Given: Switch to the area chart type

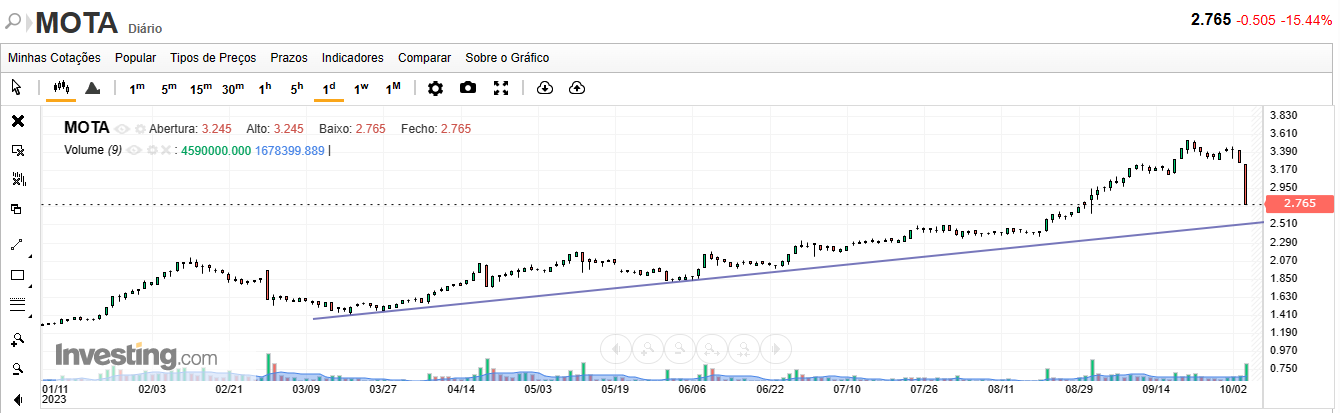Looking at the screenshot, I should coord(93,88).
